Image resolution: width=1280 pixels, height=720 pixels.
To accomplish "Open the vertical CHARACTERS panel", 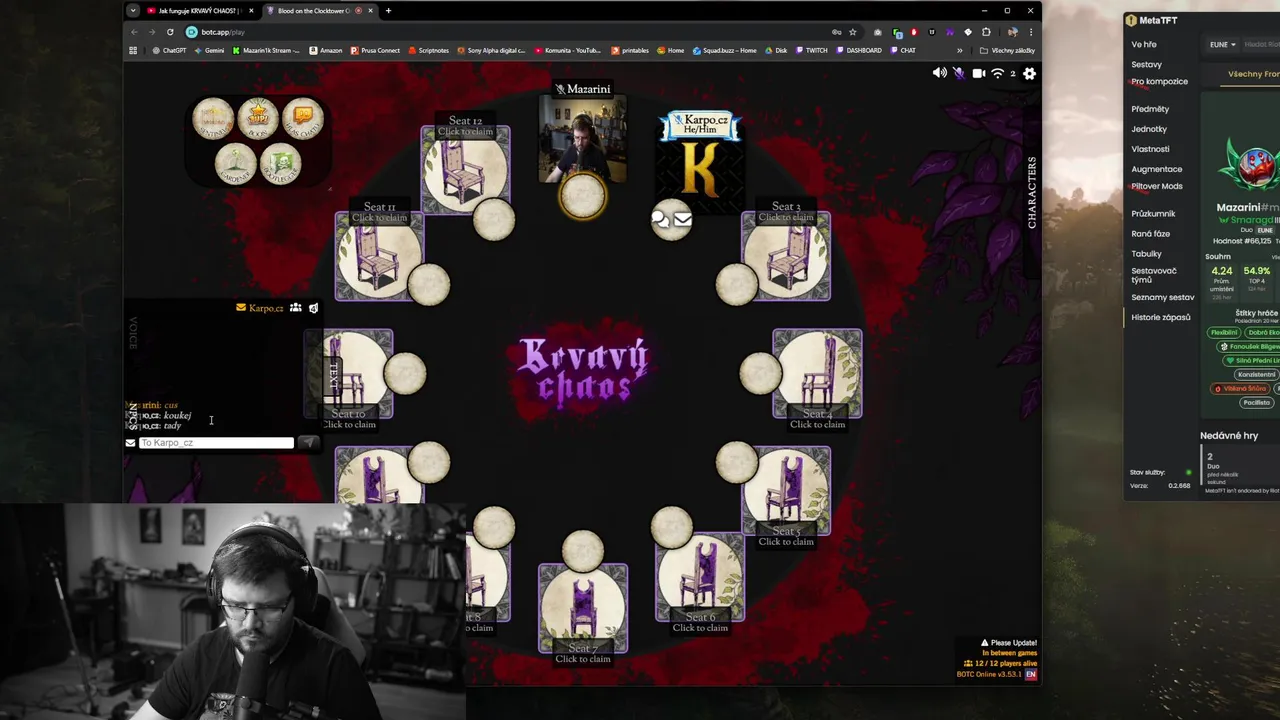I will pos(1032,192).
